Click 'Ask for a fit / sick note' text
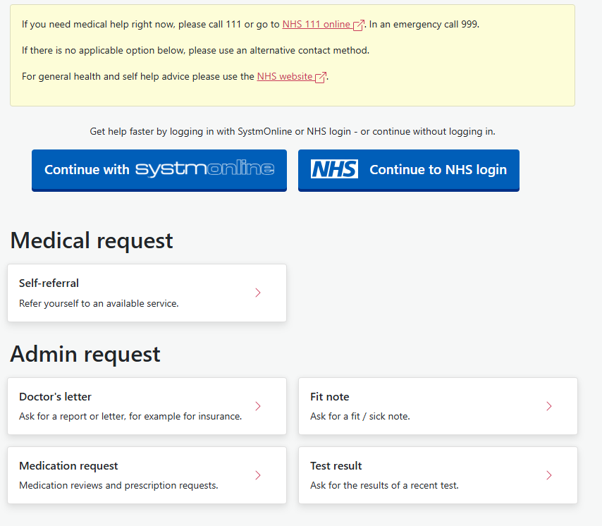Viewport: 602px width, 526px height. 360,417
